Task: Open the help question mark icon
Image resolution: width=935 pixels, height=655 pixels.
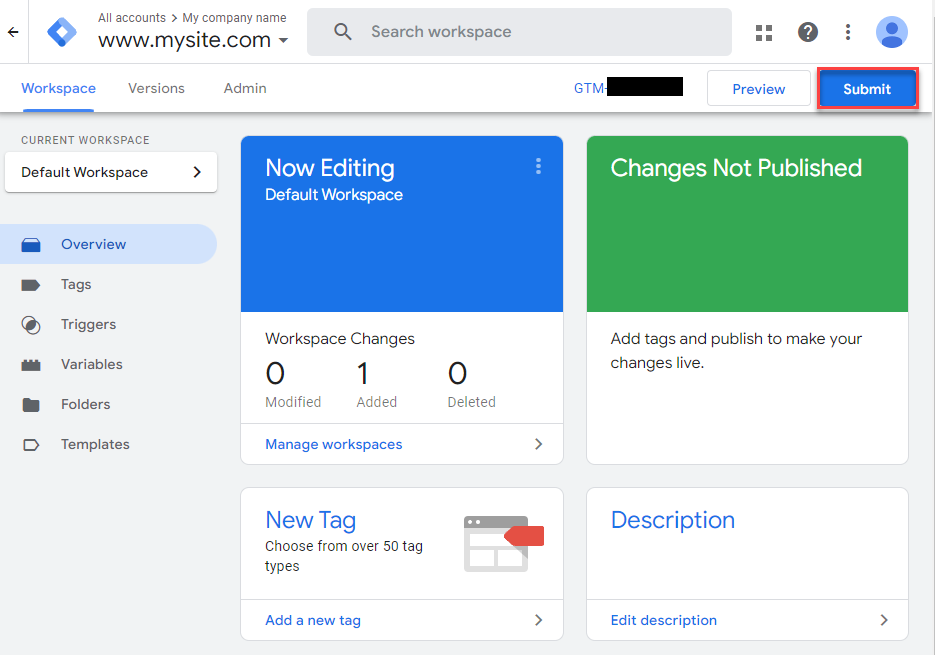Action: pyautogui.click(x=808, y=32)
